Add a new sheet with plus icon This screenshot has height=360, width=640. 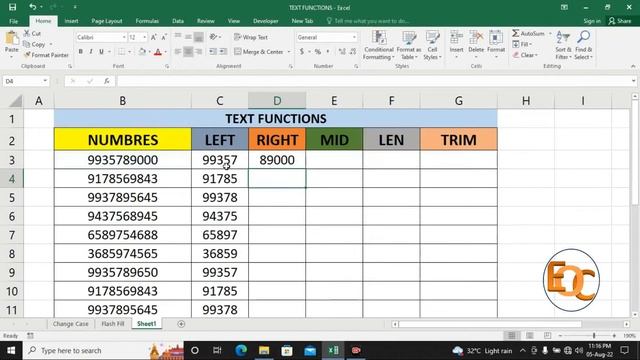tap(181, 324)
